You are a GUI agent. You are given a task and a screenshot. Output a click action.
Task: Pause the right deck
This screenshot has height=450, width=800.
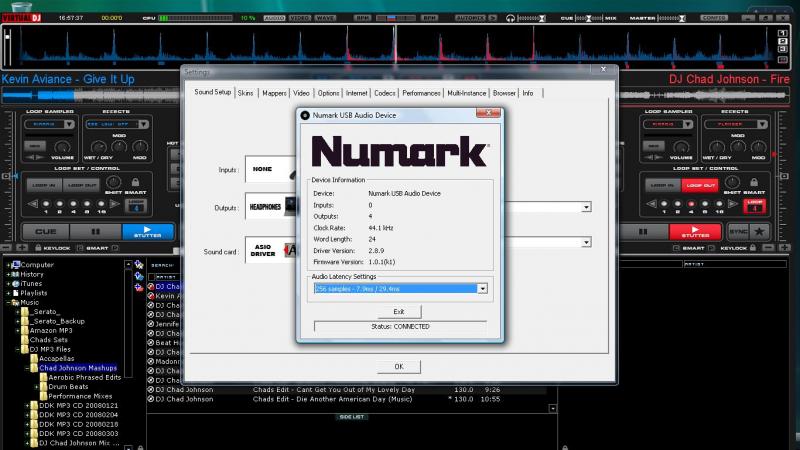643,232
